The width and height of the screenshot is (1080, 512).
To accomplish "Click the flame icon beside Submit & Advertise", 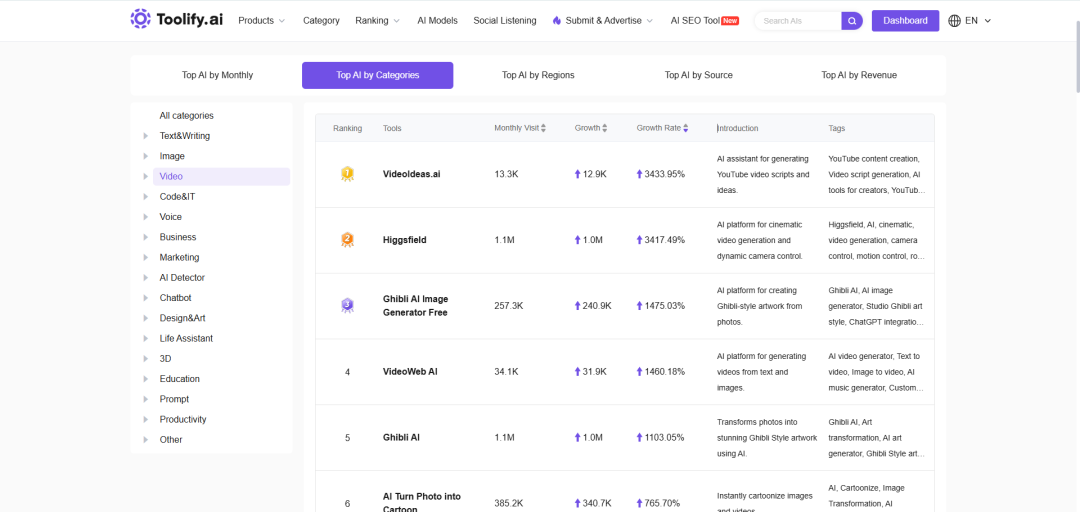I will tap(557, 21).
